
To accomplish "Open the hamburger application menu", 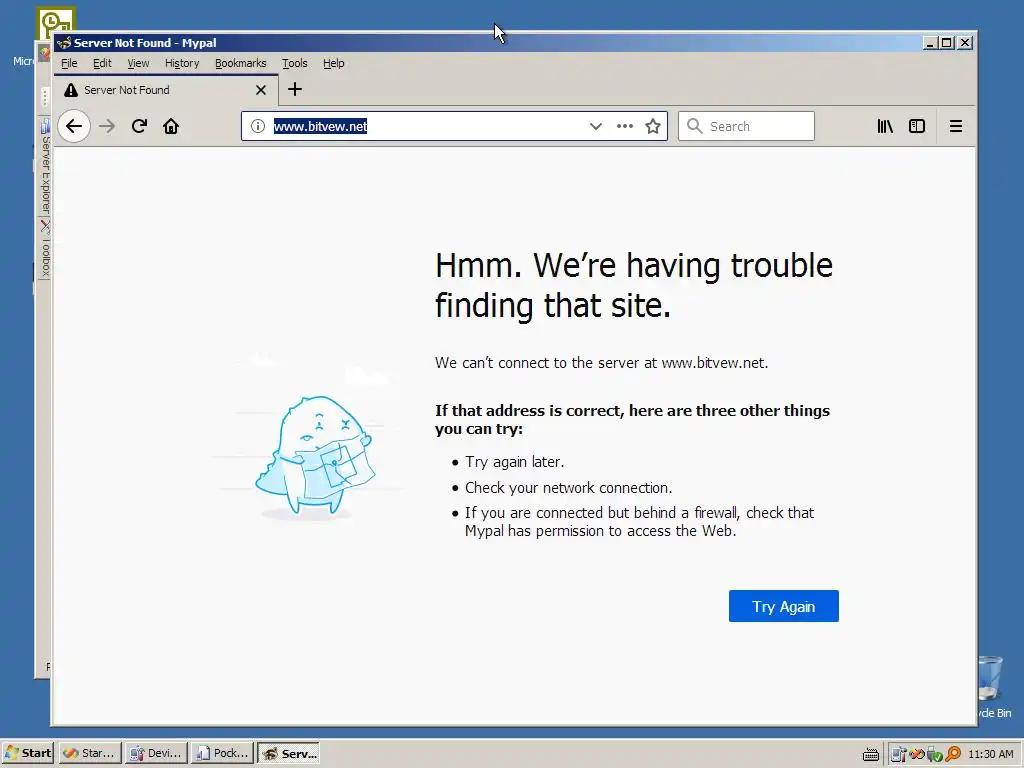I will pyautogui.click(x=955, y=126).
